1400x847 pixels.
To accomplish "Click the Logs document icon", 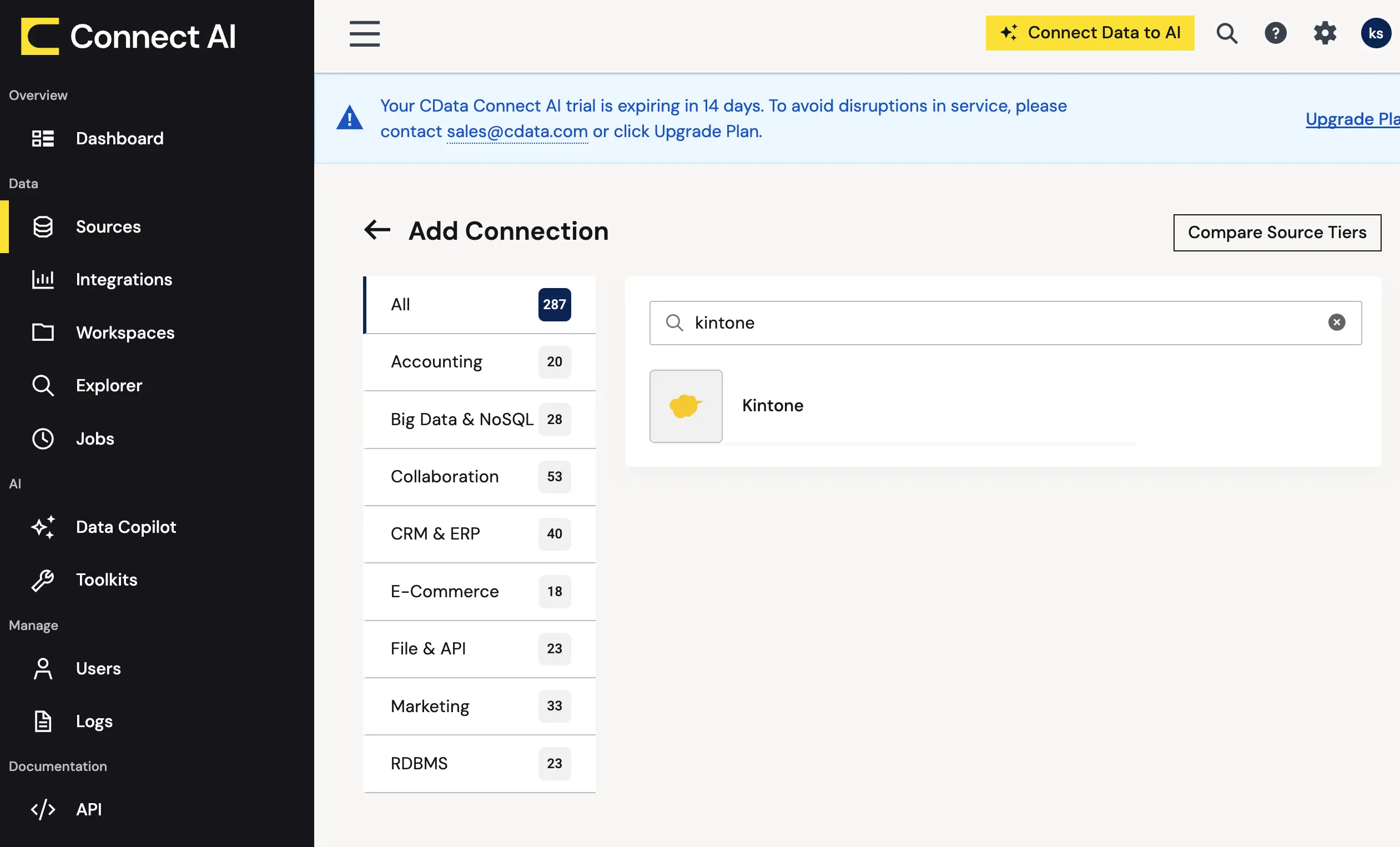I will [x=43, y=722].
